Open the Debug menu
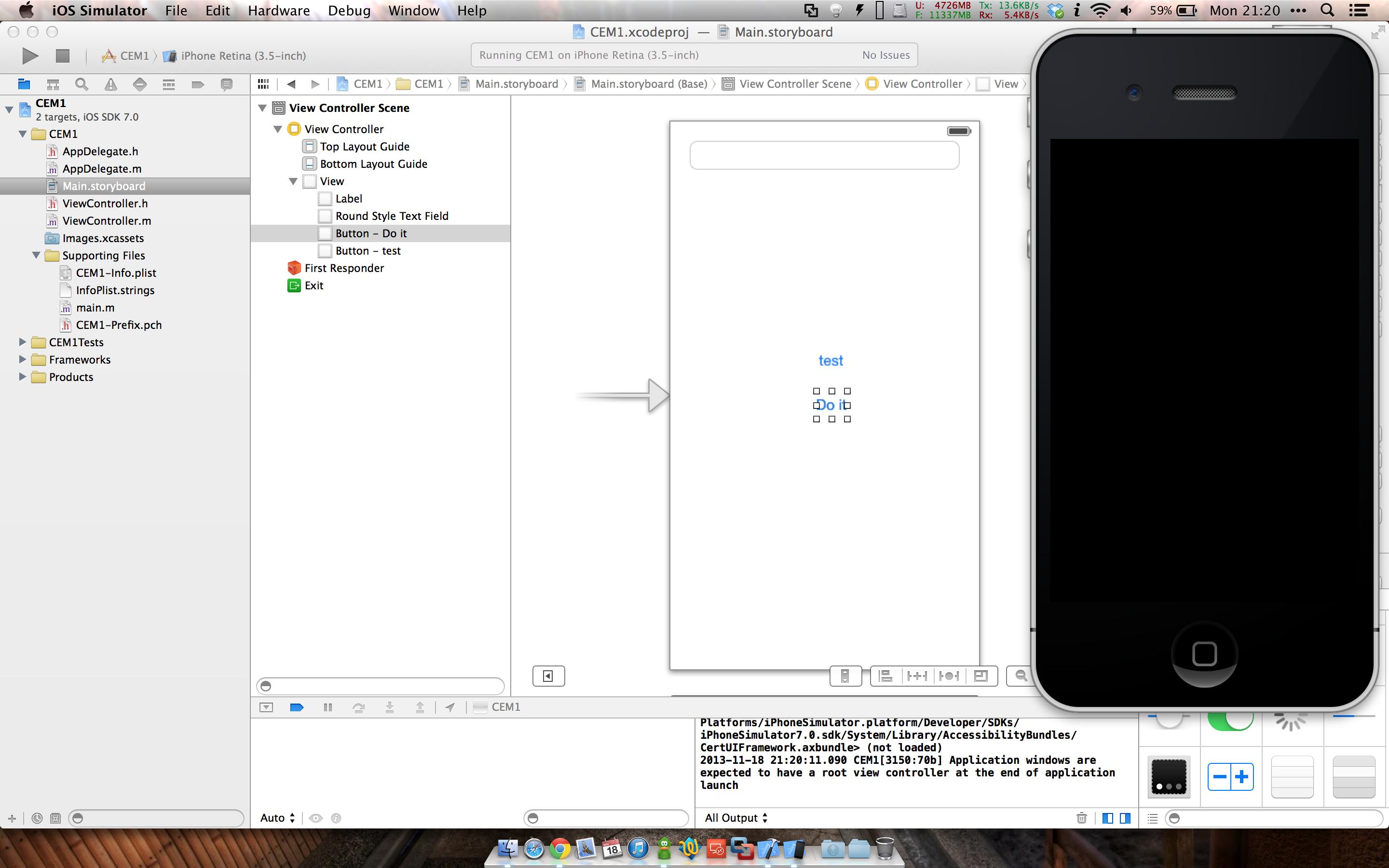 (349, 10)
